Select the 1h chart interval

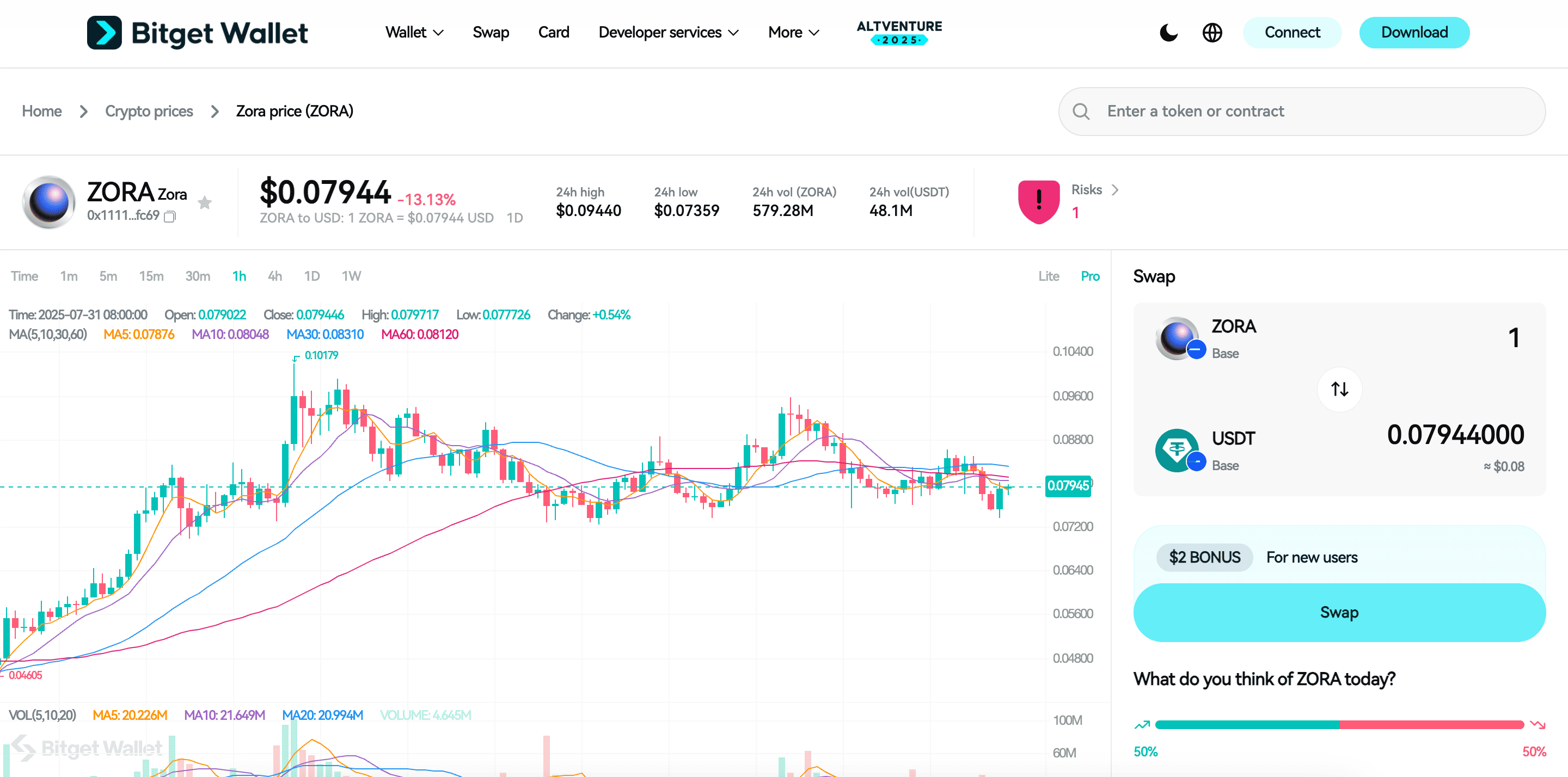239,276
